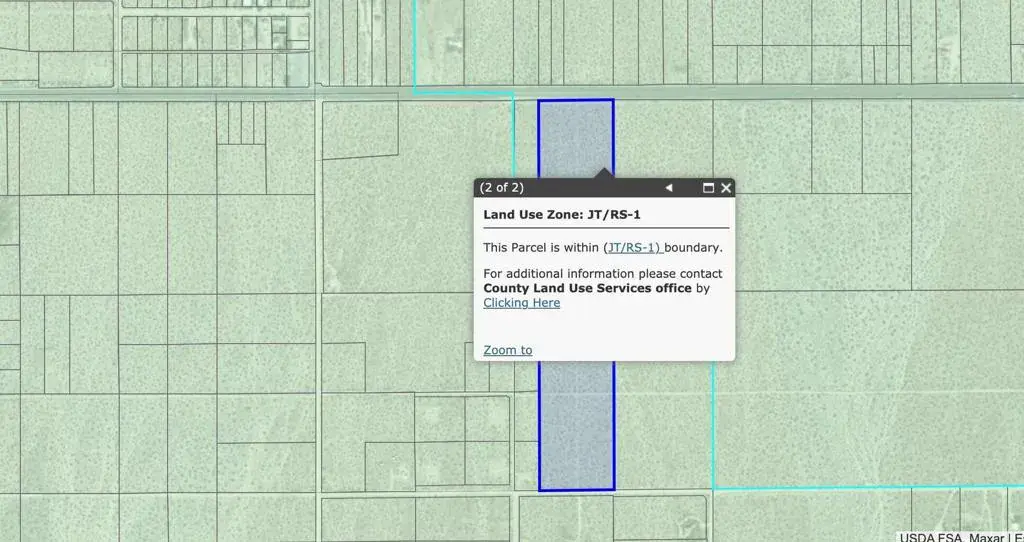1024x542 pixels.
Task: Click the "This Parcel is within" text
Action: pyautogui.click(x=542, y=247)
